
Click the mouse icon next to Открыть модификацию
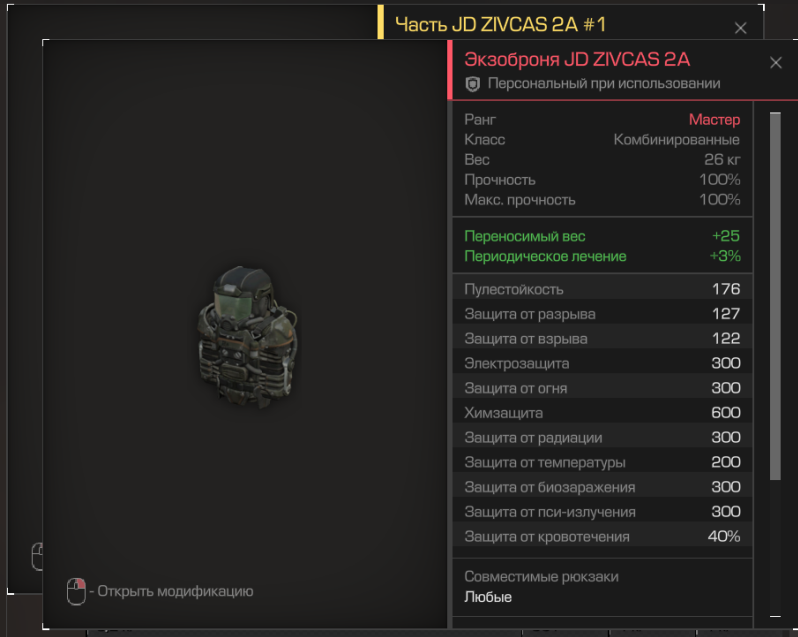point(76,591)
